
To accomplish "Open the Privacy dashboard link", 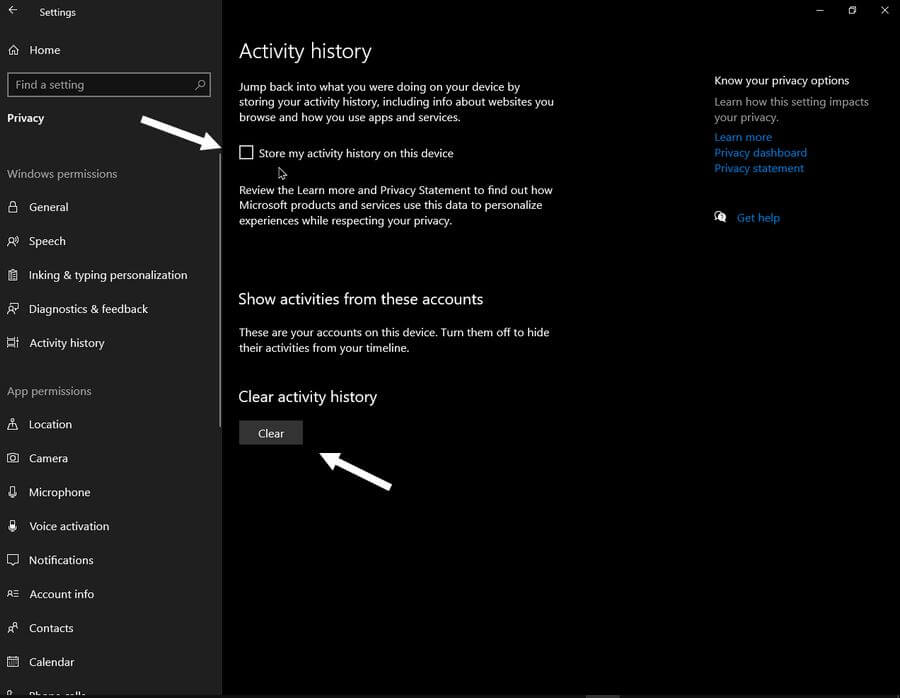I will click(760, 153).
